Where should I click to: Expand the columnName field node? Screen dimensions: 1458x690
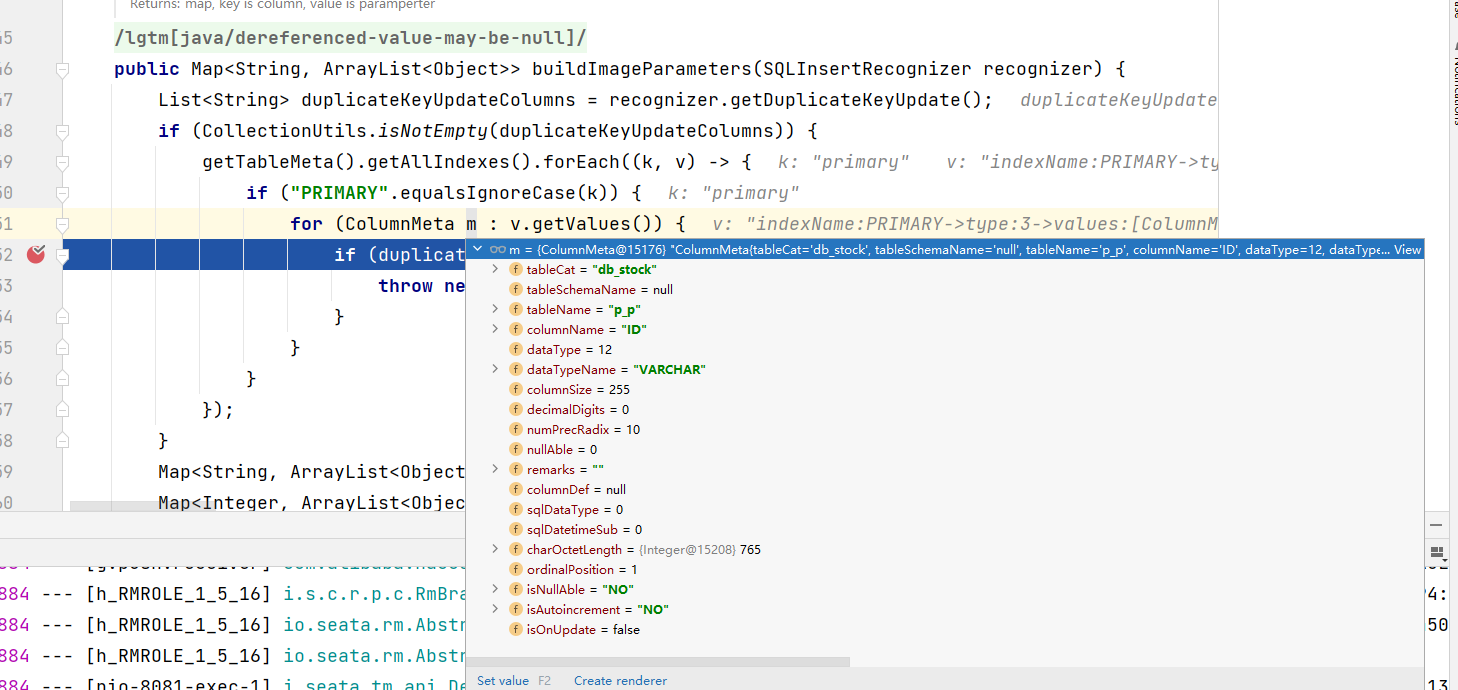495,330
